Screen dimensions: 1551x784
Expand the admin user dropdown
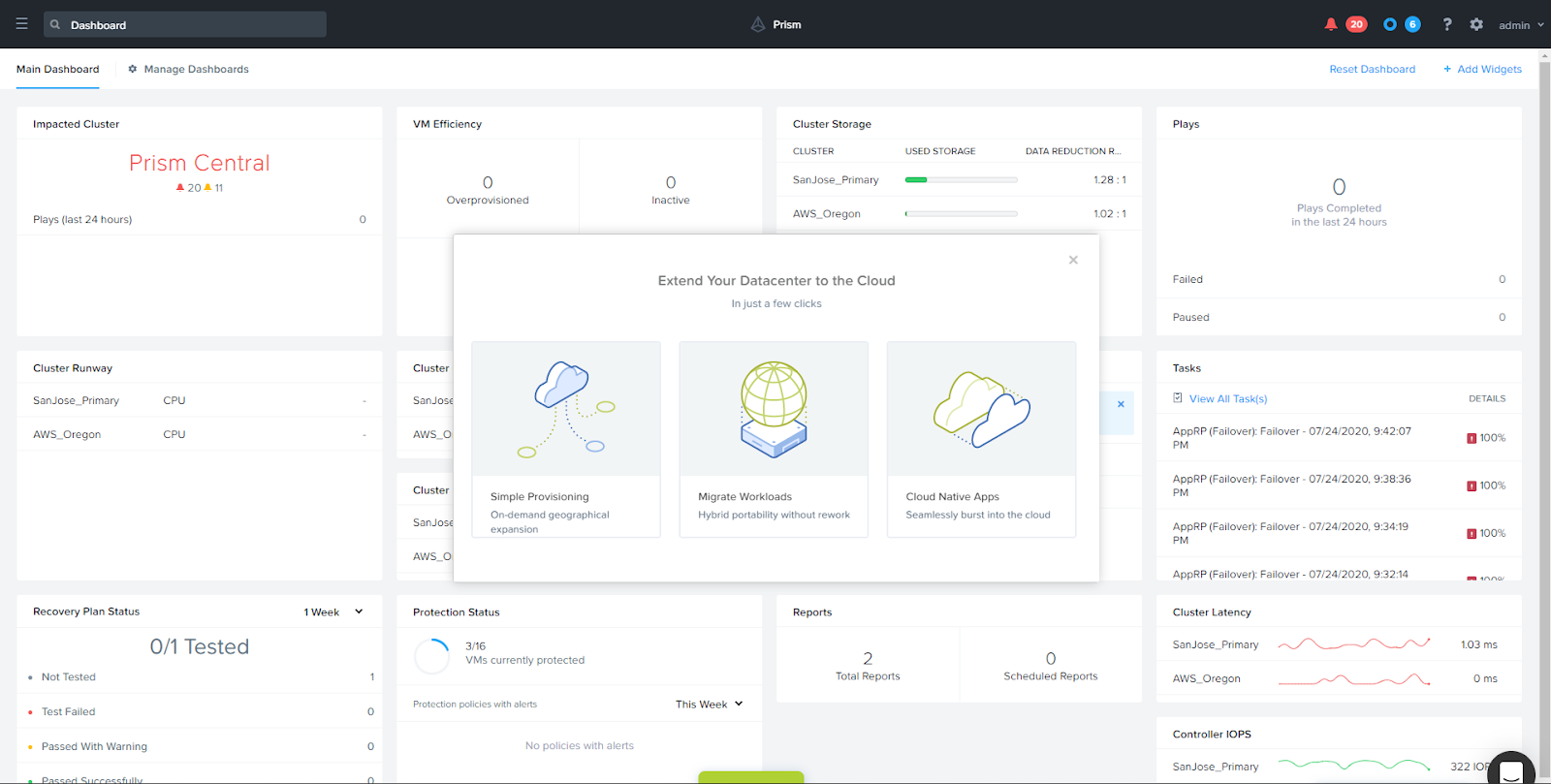1521,25
